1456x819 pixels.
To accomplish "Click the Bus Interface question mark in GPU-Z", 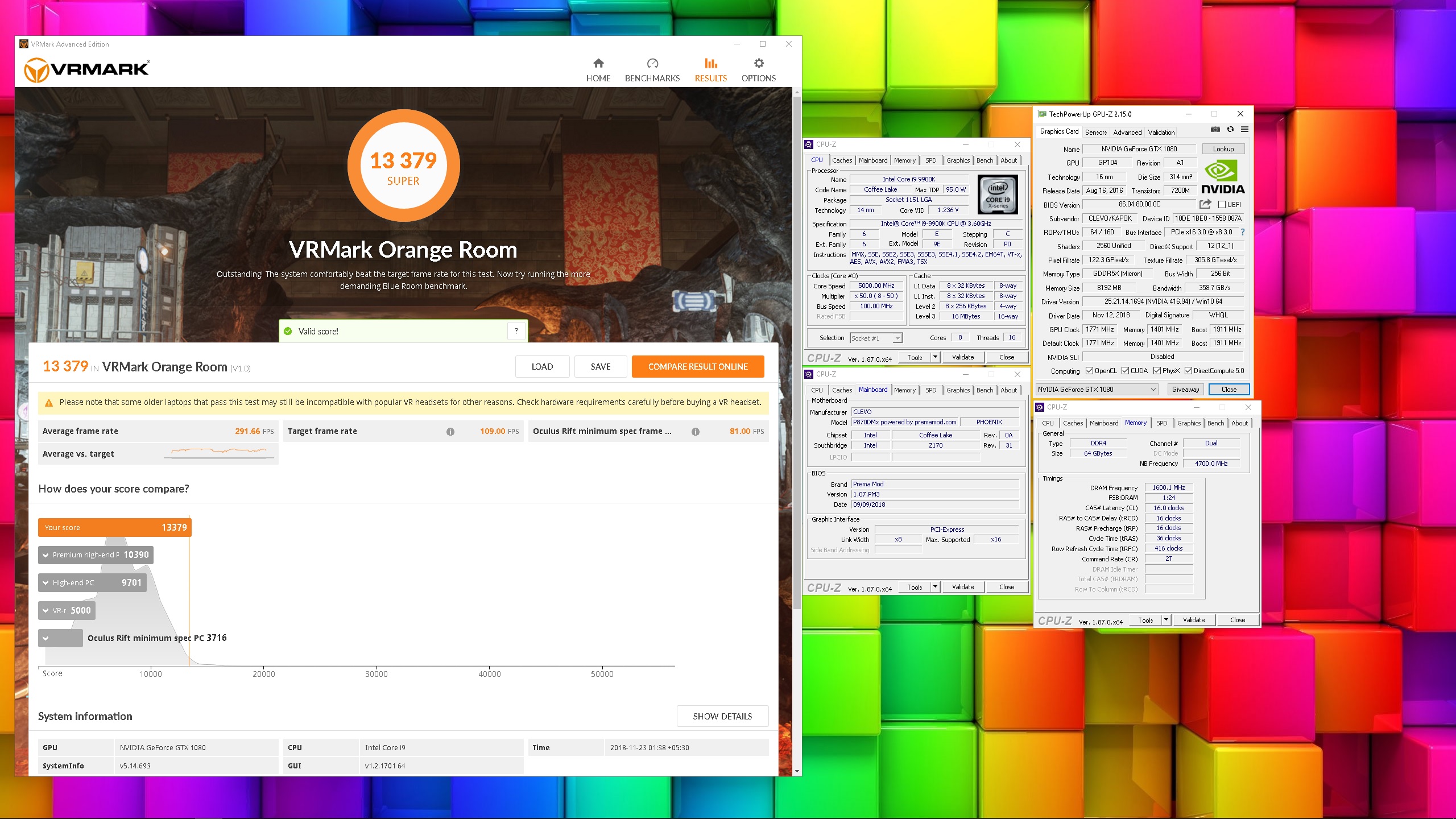I will [1243, 232].
